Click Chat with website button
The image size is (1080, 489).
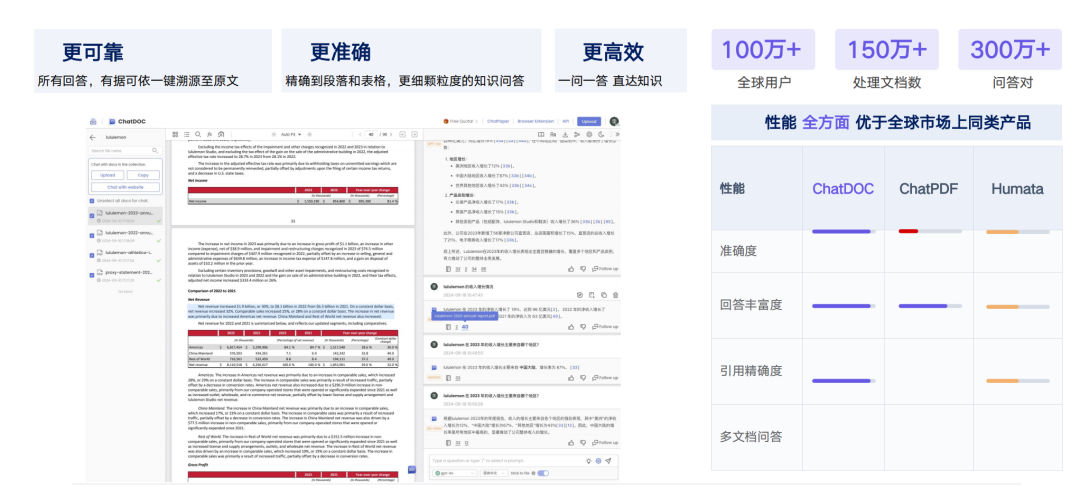point(125,187)
